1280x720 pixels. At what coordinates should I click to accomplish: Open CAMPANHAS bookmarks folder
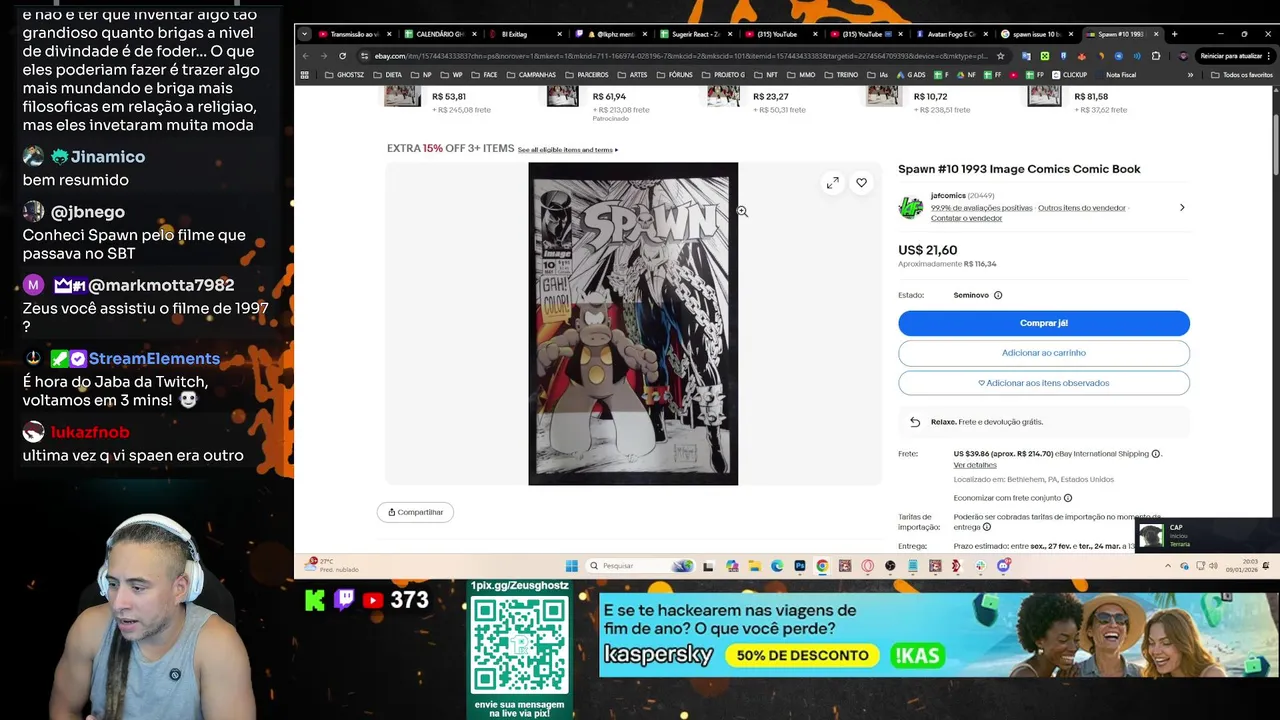click(531, 75)
